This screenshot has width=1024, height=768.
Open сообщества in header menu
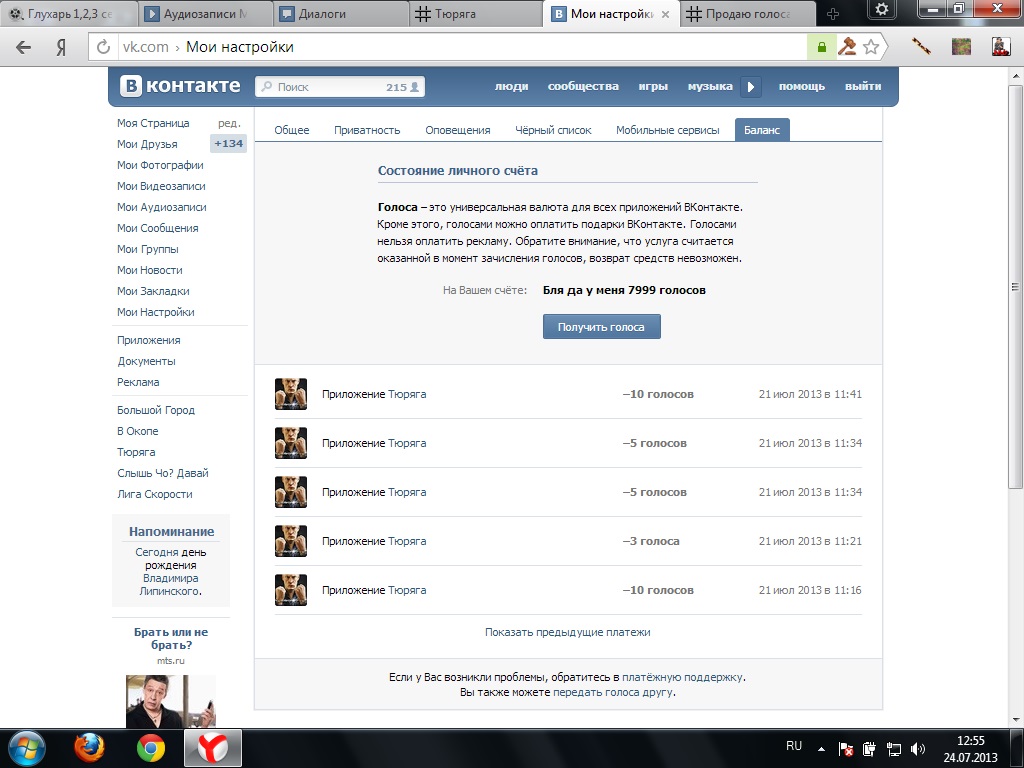coord(583,86)
